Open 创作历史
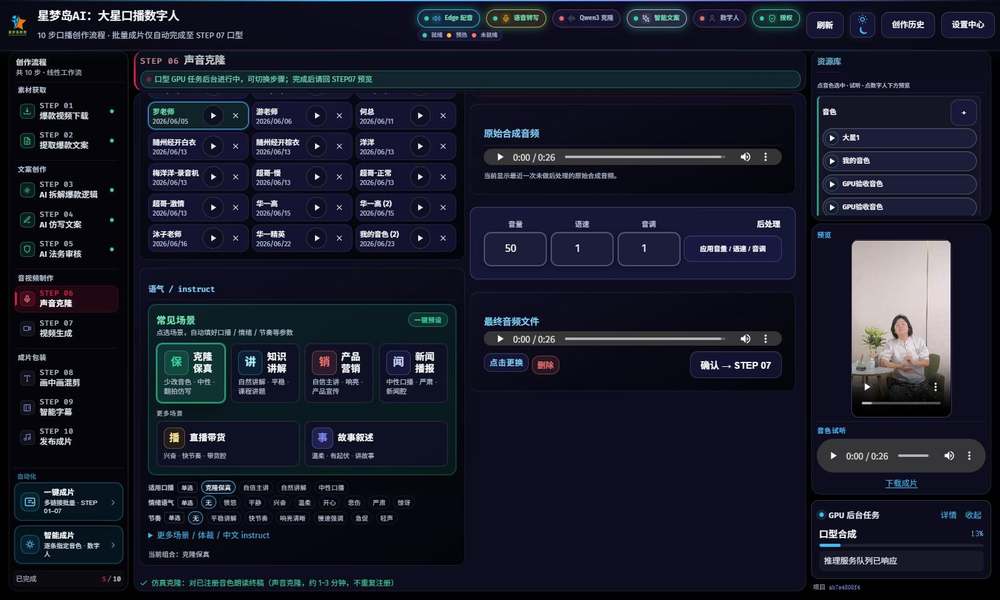The height and width of the screenshot is (600, 1000). tap(908, 25)
